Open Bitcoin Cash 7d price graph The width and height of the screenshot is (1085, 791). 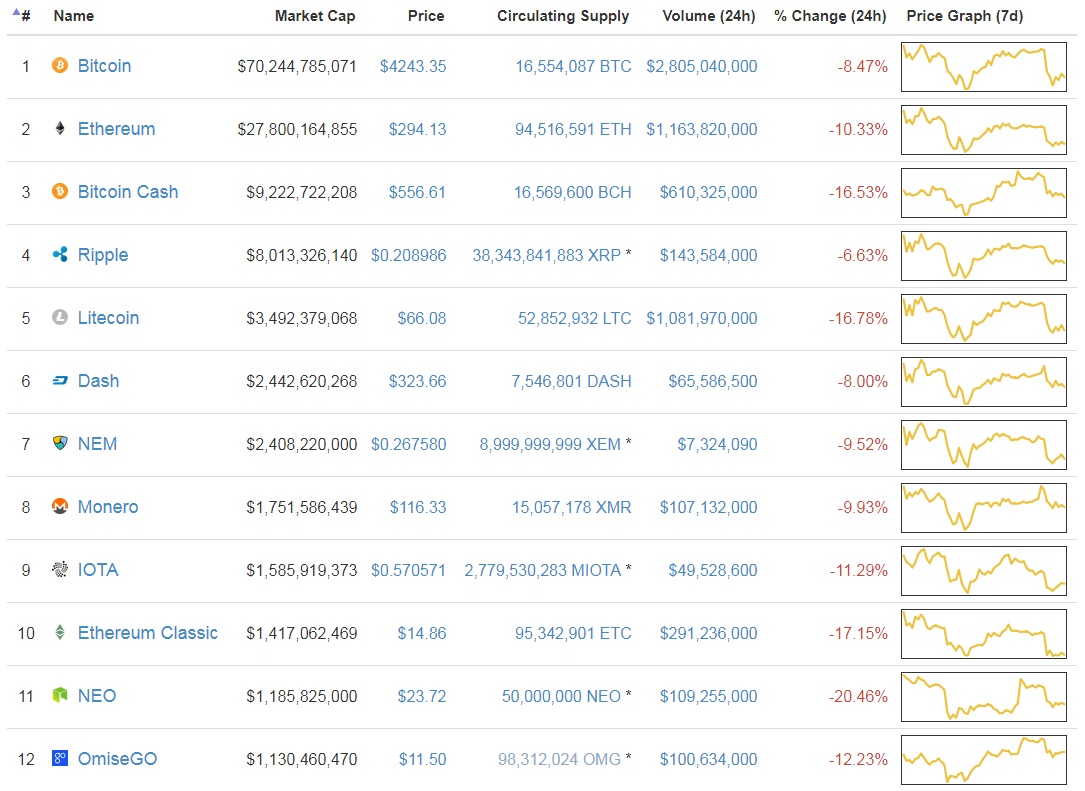click(x=984, y=192)
